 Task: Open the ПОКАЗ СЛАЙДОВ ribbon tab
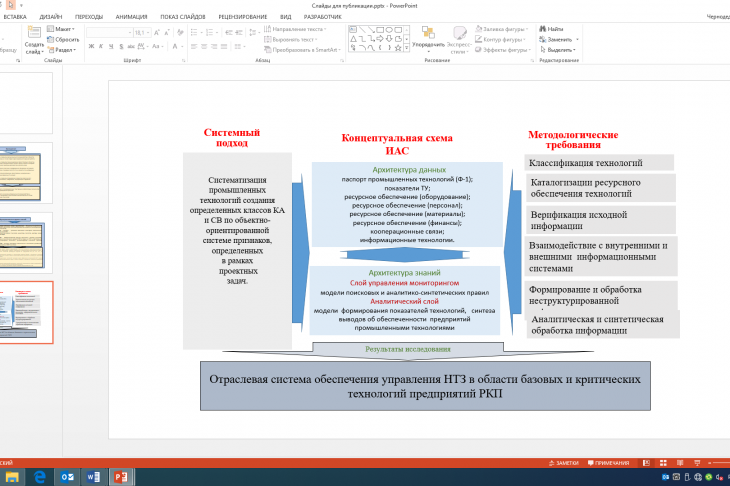click(183, 17)
